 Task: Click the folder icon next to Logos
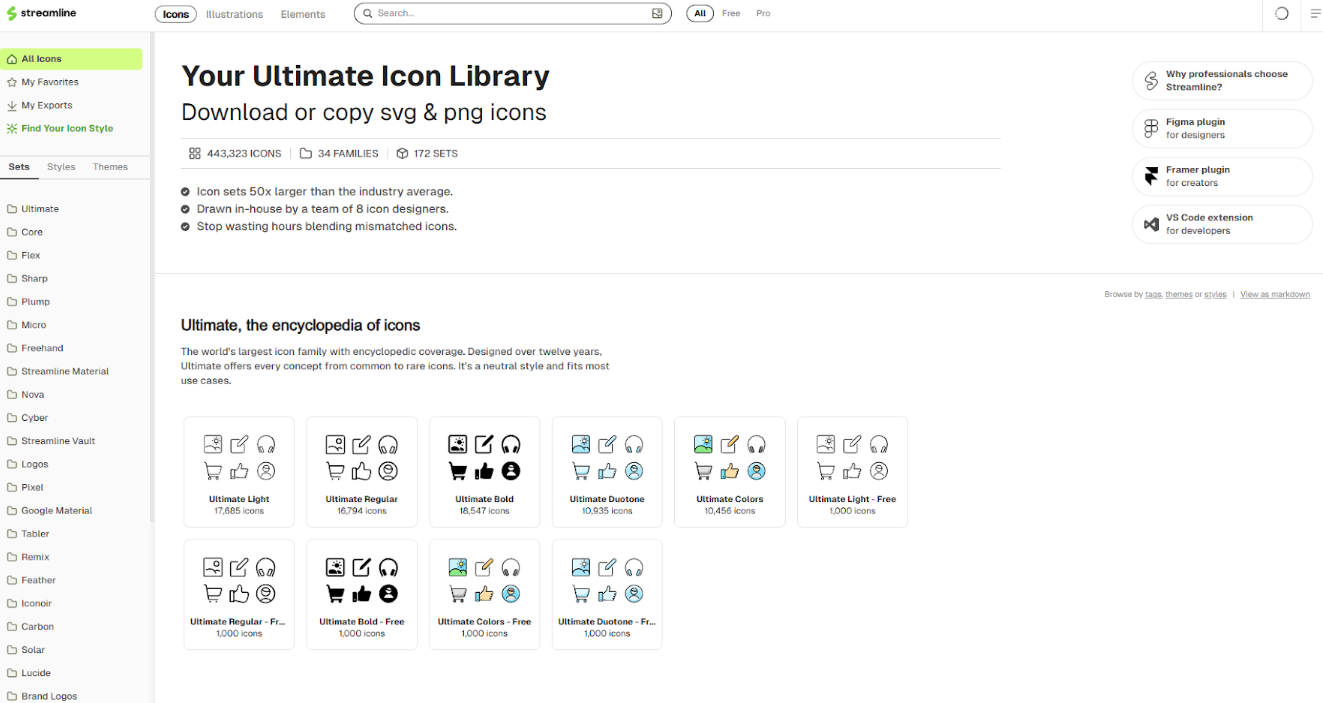click(x=12, y=464)
